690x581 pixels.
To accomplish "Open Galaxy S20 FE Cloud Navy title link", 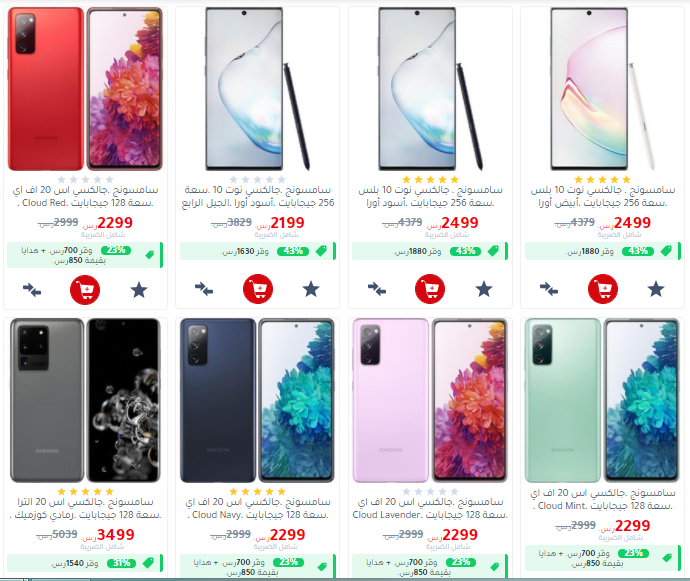I will (x=258, y=508).
